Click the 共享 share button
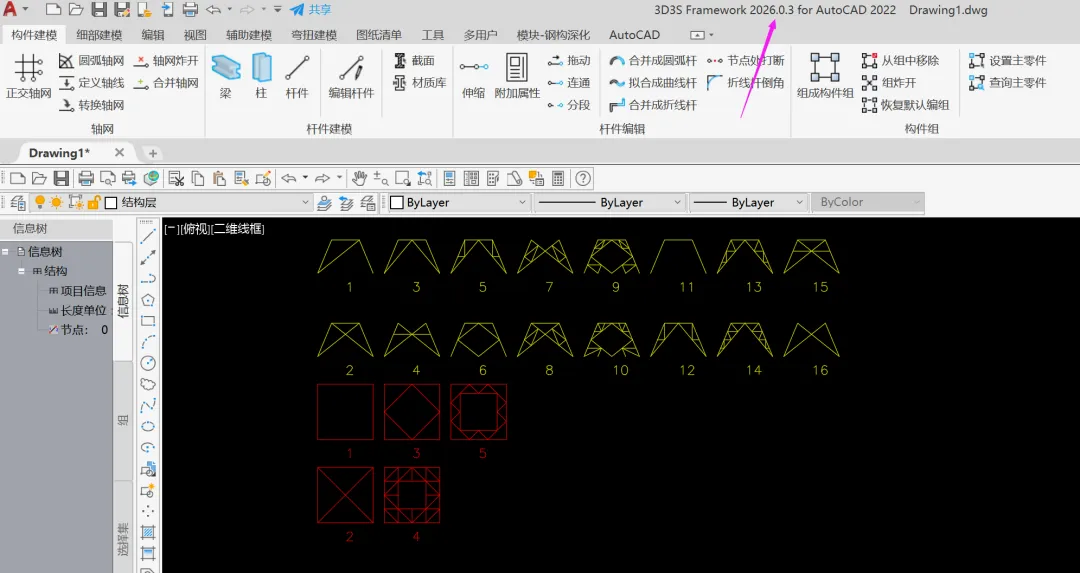Screen dimensions: 1080x573 coord(311,10)
